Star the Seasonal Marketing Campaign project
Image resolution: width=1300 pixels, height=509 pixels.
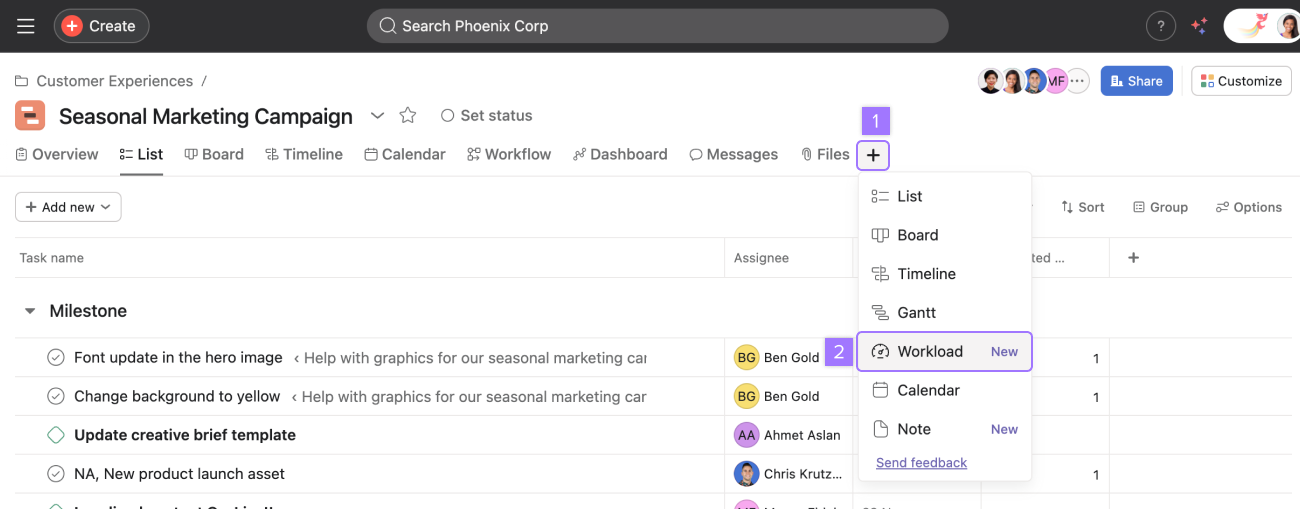tap(408, 116)
